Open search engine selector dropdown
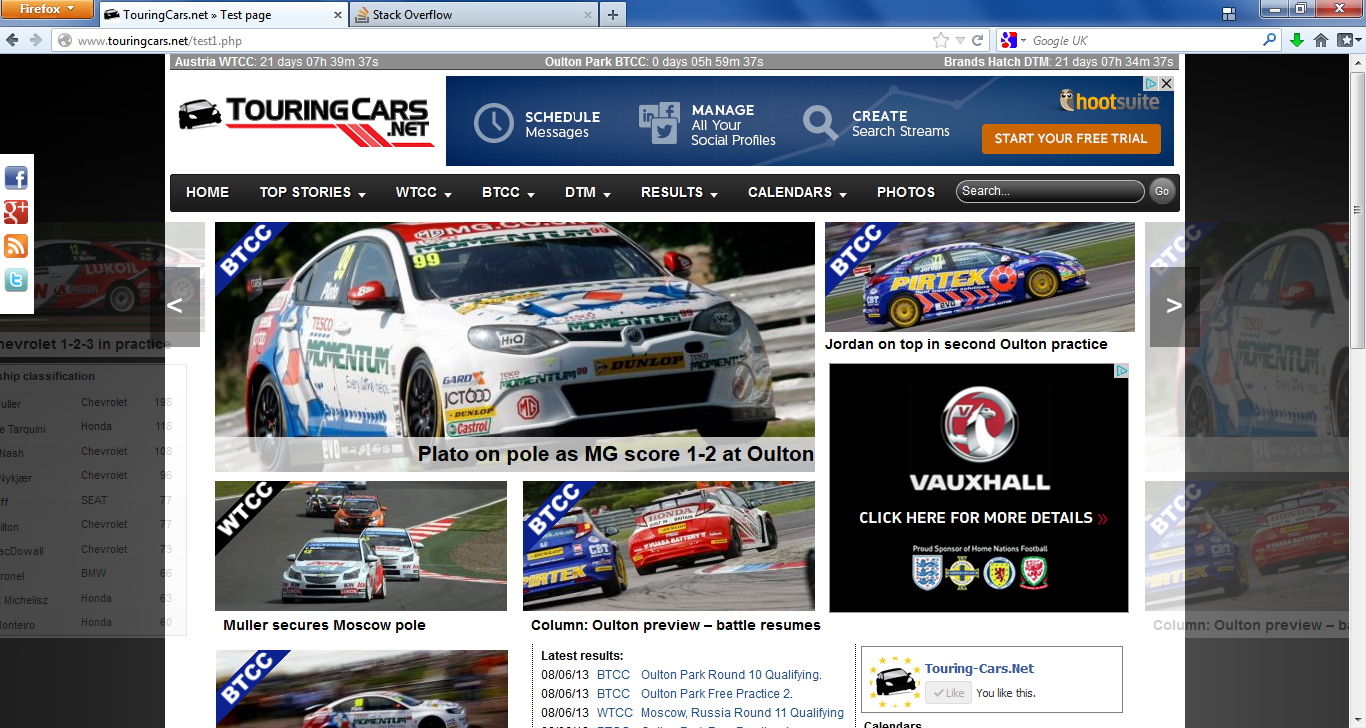 coord(1013,40)
